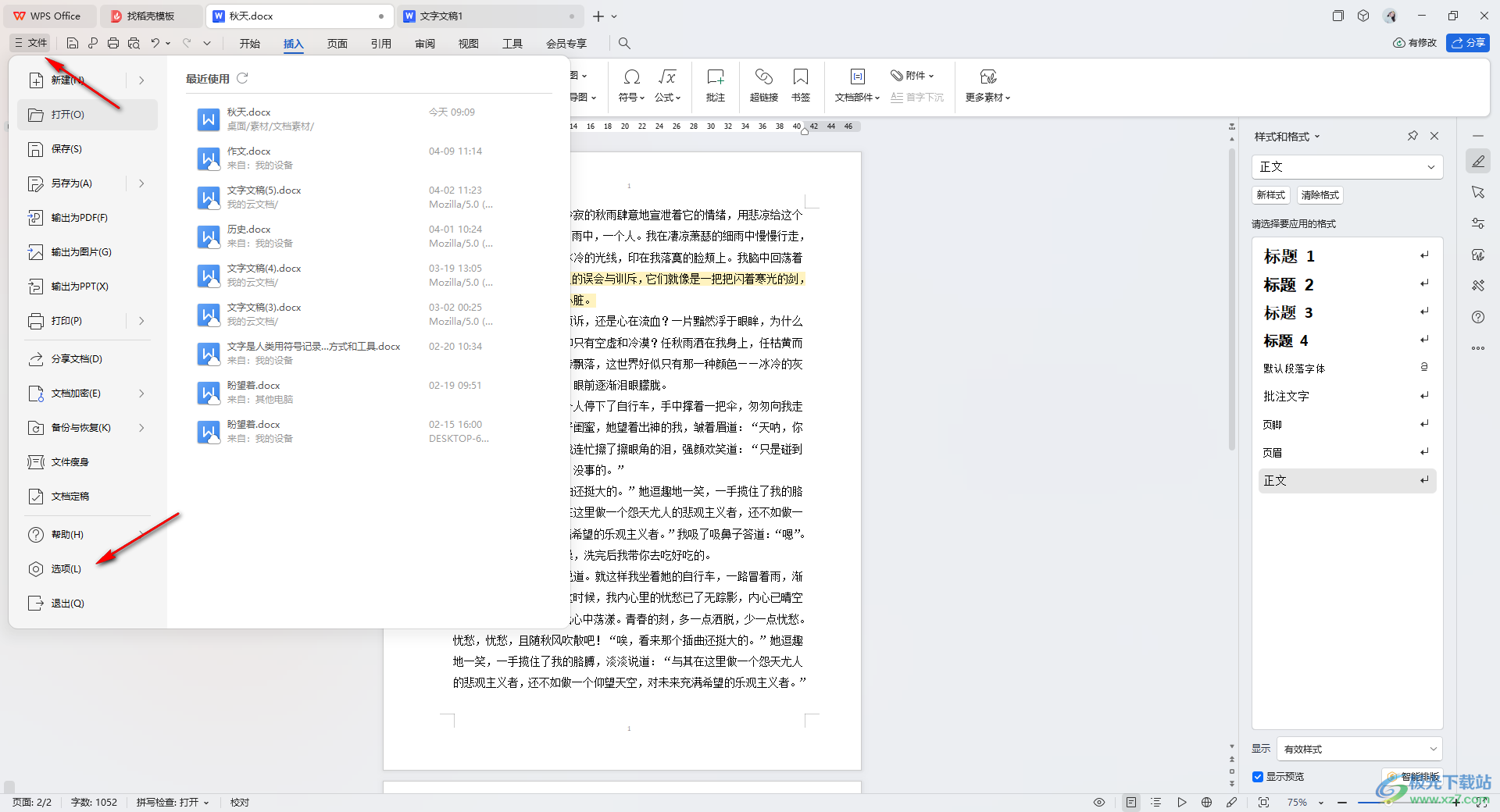Expand the 文档加密 submenu arrow
1500x812 pixels.
141,394
